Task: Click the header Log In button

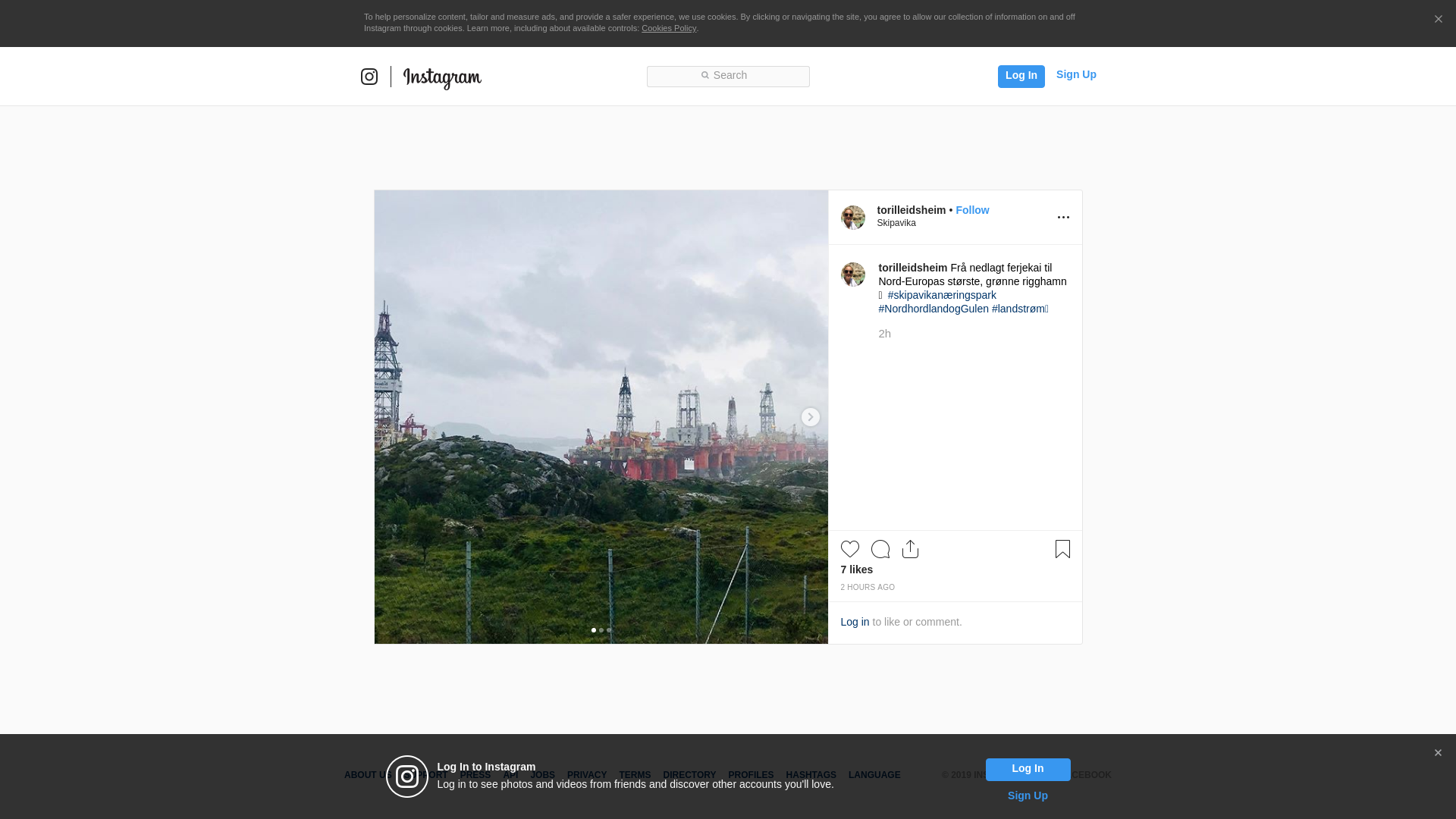Action: (x=1021, y=76)
